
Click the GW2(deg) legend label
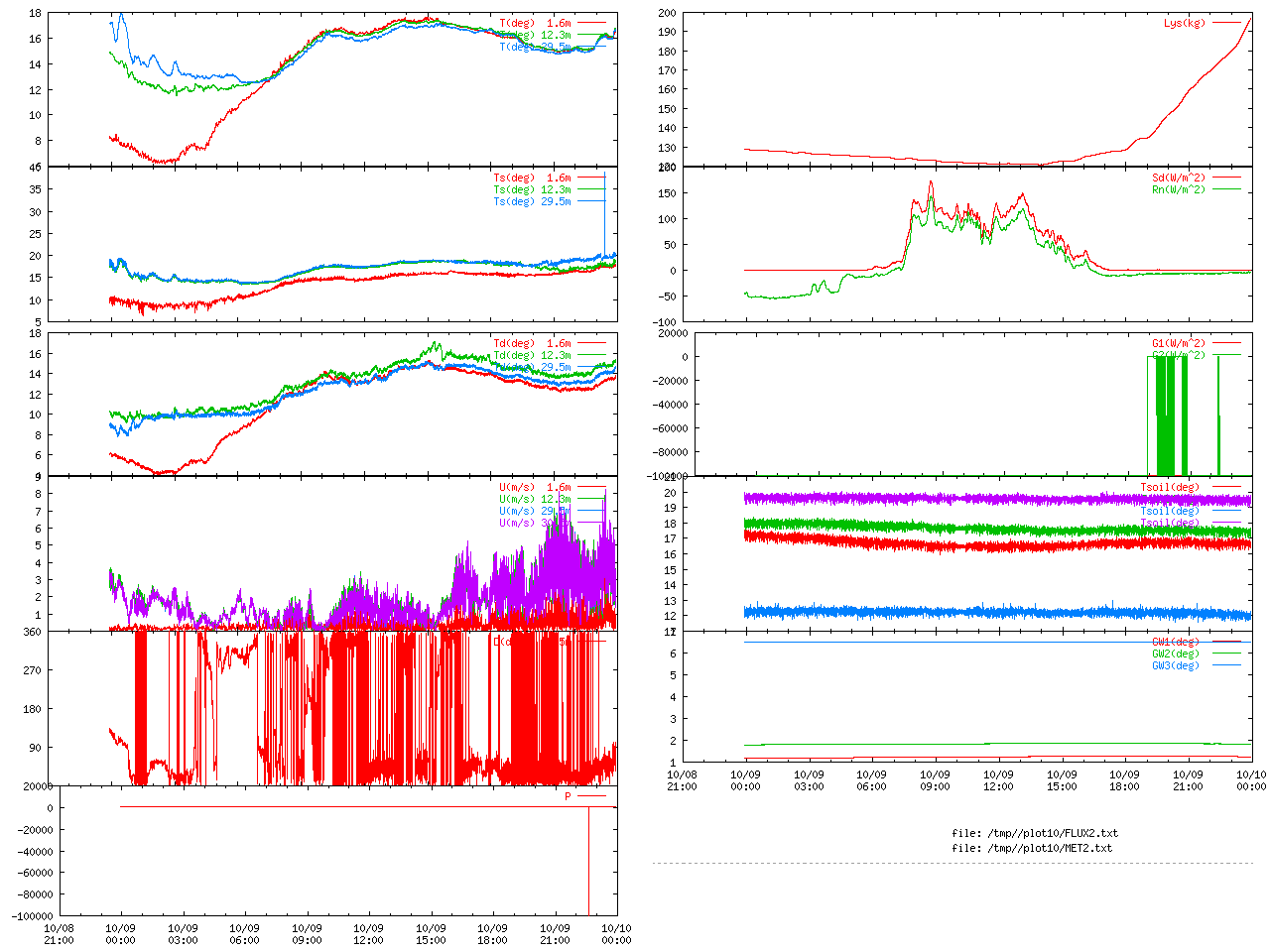pos(1175,654)
